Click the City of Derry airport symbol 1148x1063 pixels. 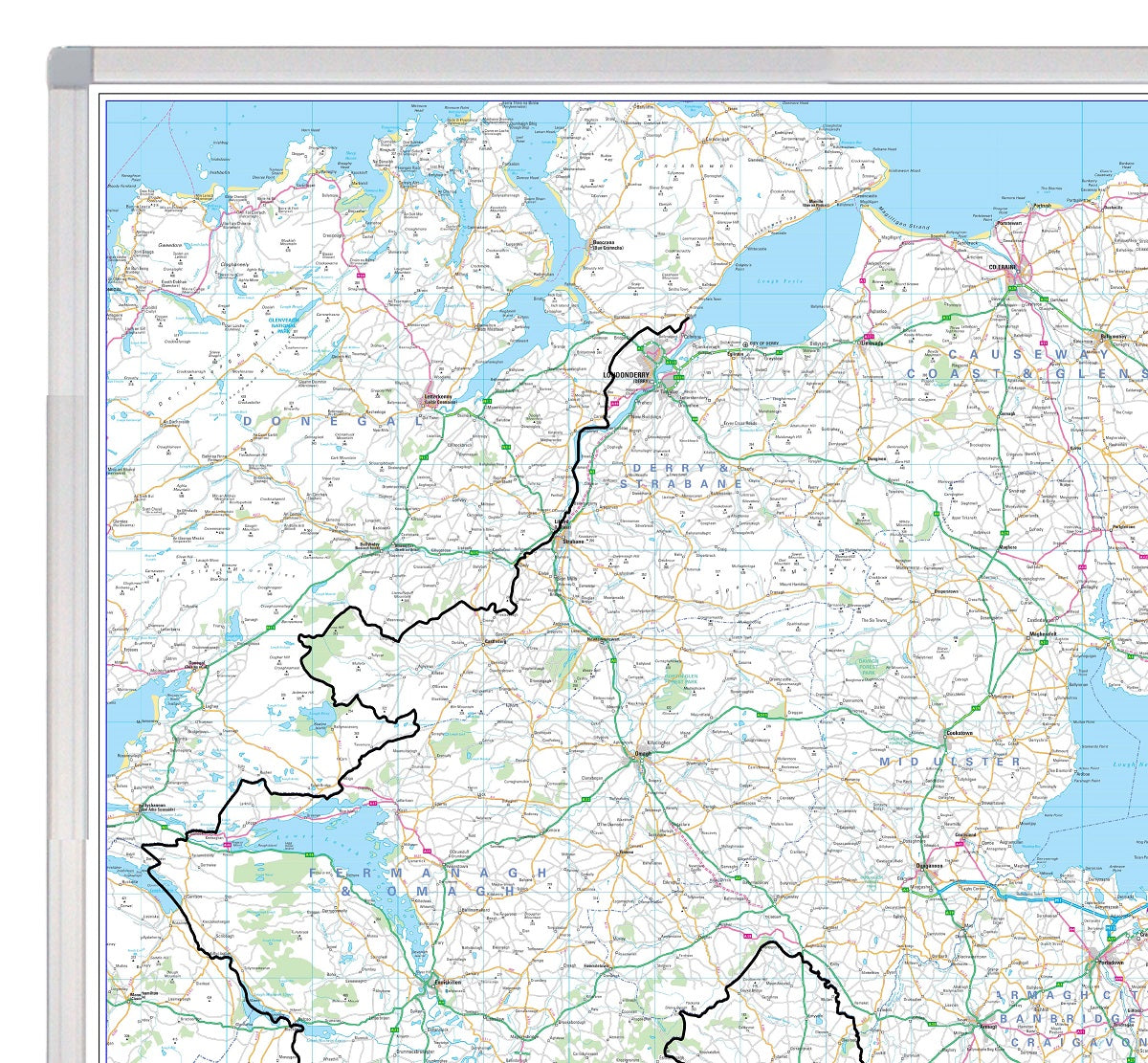click(x=746, y=343)
